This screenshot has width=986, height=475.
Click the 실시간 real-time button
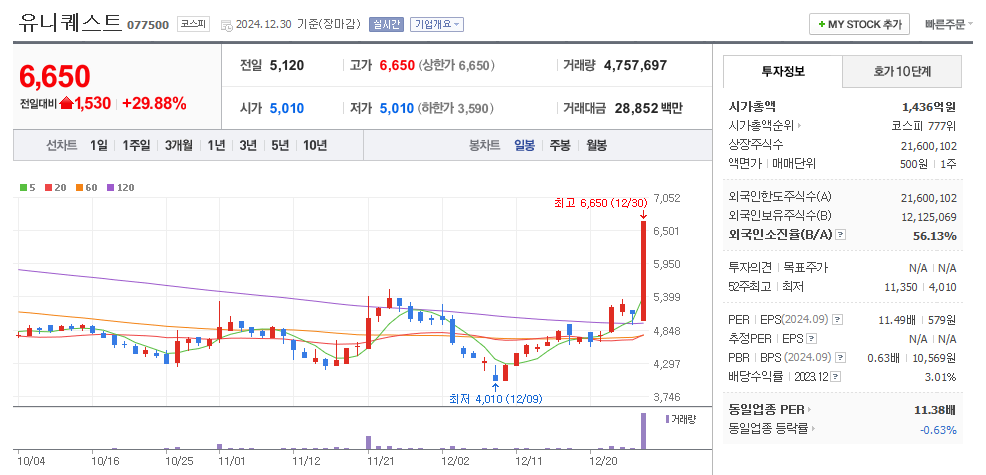pyautogui.click(x=386, y=25)
